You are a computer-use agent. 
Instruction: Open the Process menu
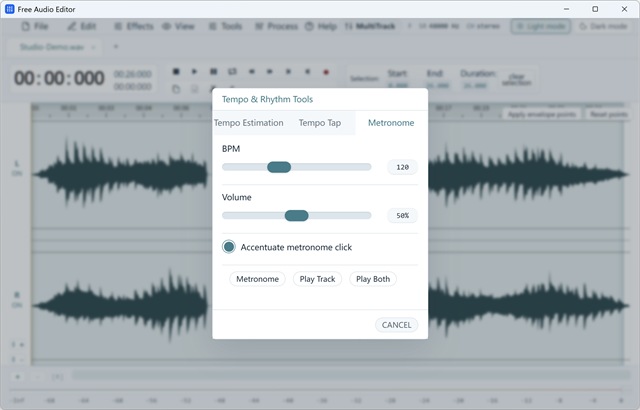pyautogui.click(x=277, y=27)
